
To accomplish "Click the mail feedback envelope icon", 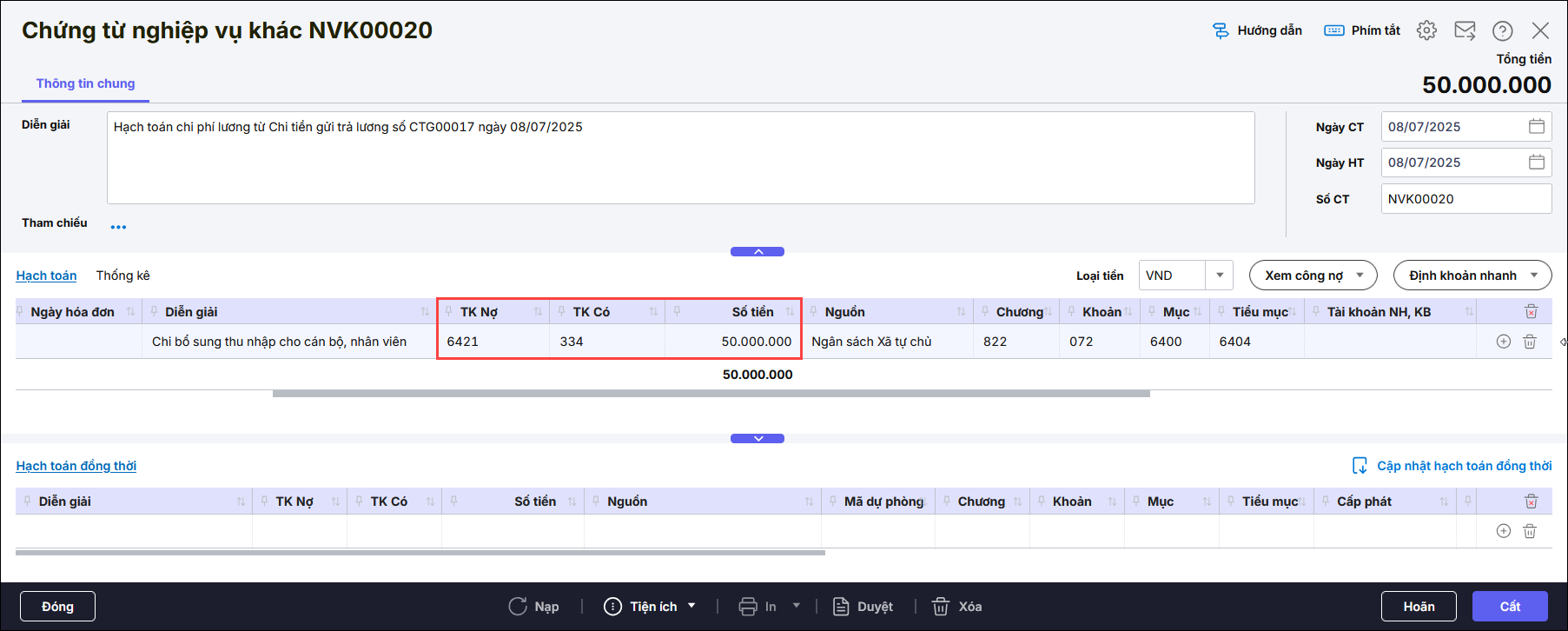I will (1465, 30).
